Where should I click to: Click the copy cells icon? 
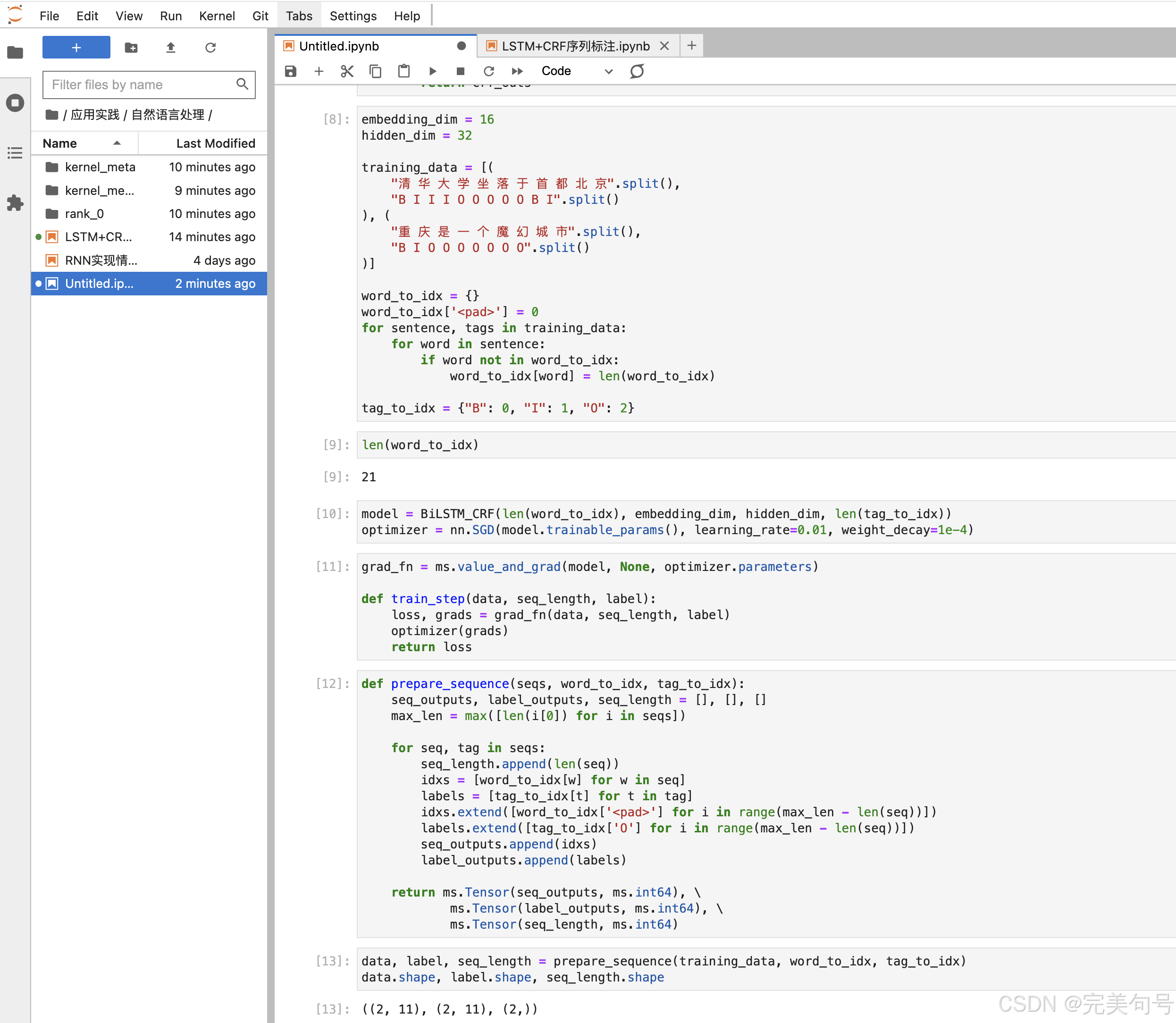click(x=375, y=71)
